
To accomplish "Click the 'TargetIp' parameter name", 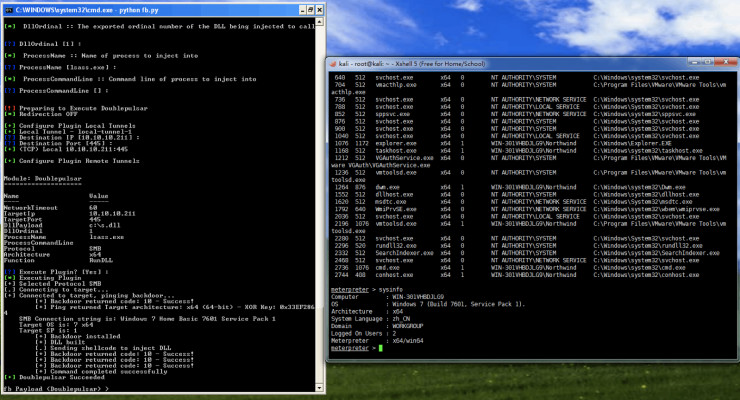I will coord(19,214).
